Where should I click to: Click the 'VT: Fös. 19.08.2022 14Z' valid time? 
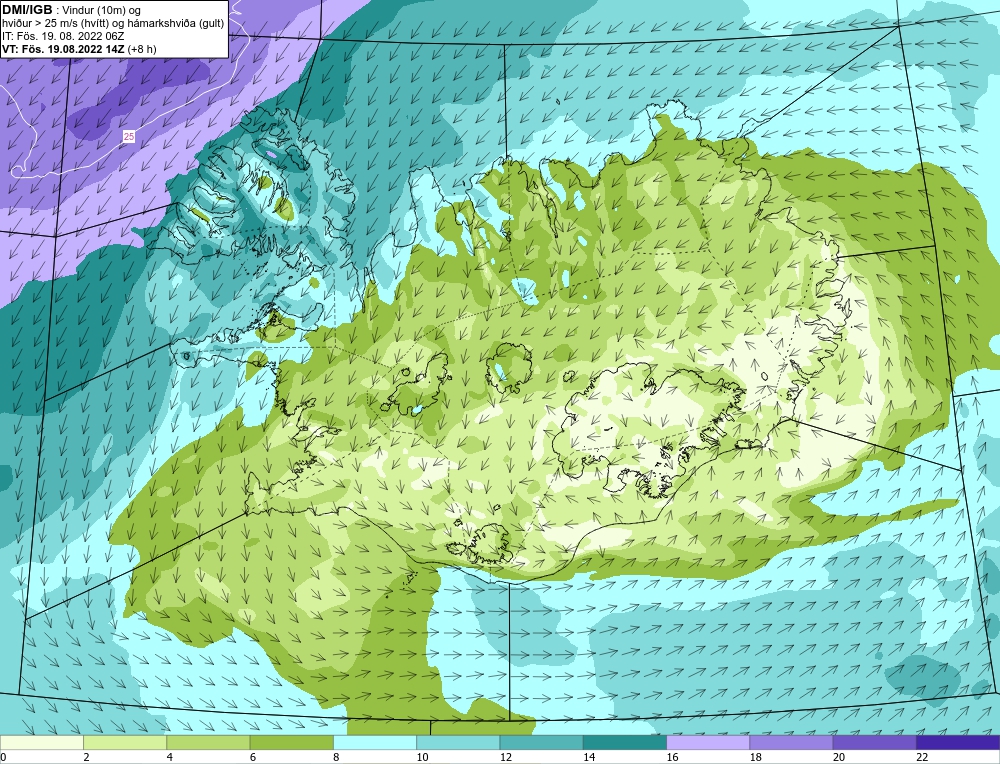(x=63, y=48)
